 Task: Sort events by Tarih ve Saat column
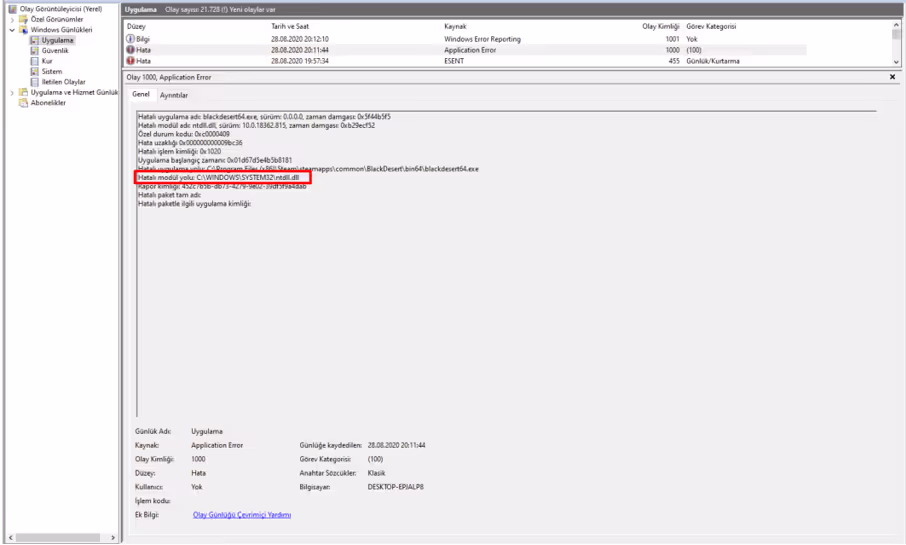[x=290, y=27]
